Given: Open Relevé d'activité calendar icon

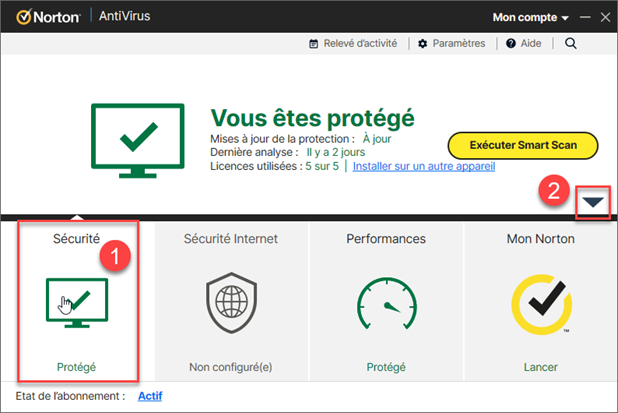Looking at the screenshot, I should click(313, 44).
